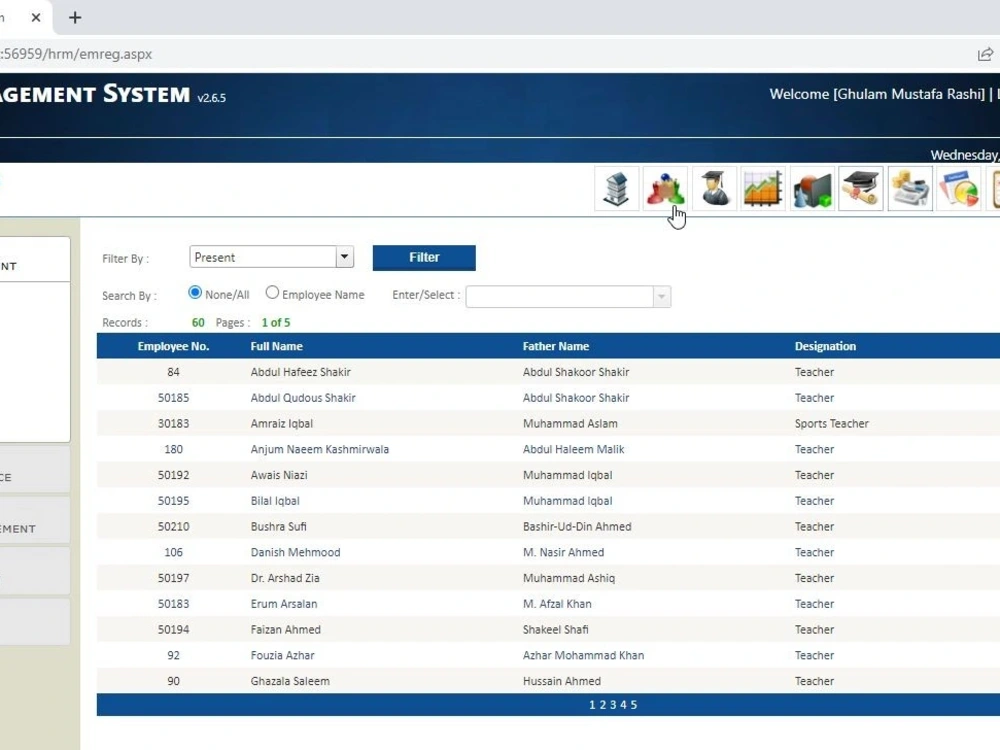This screenshot has width=1000, height=750.
Task: Go to page 1 in pager
Action: [x=592, y=705]
